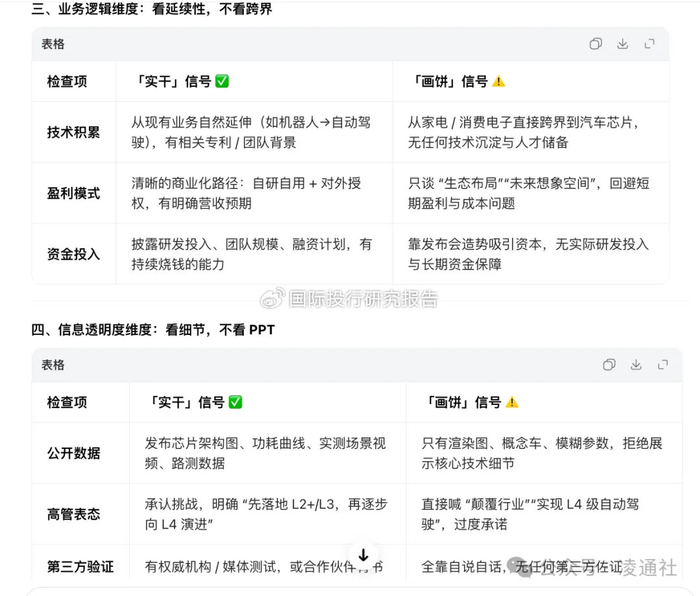This screenshot has width=700, height=596.
Task: Expand the first table to fullscreen
Action: [x=650, y=44]
